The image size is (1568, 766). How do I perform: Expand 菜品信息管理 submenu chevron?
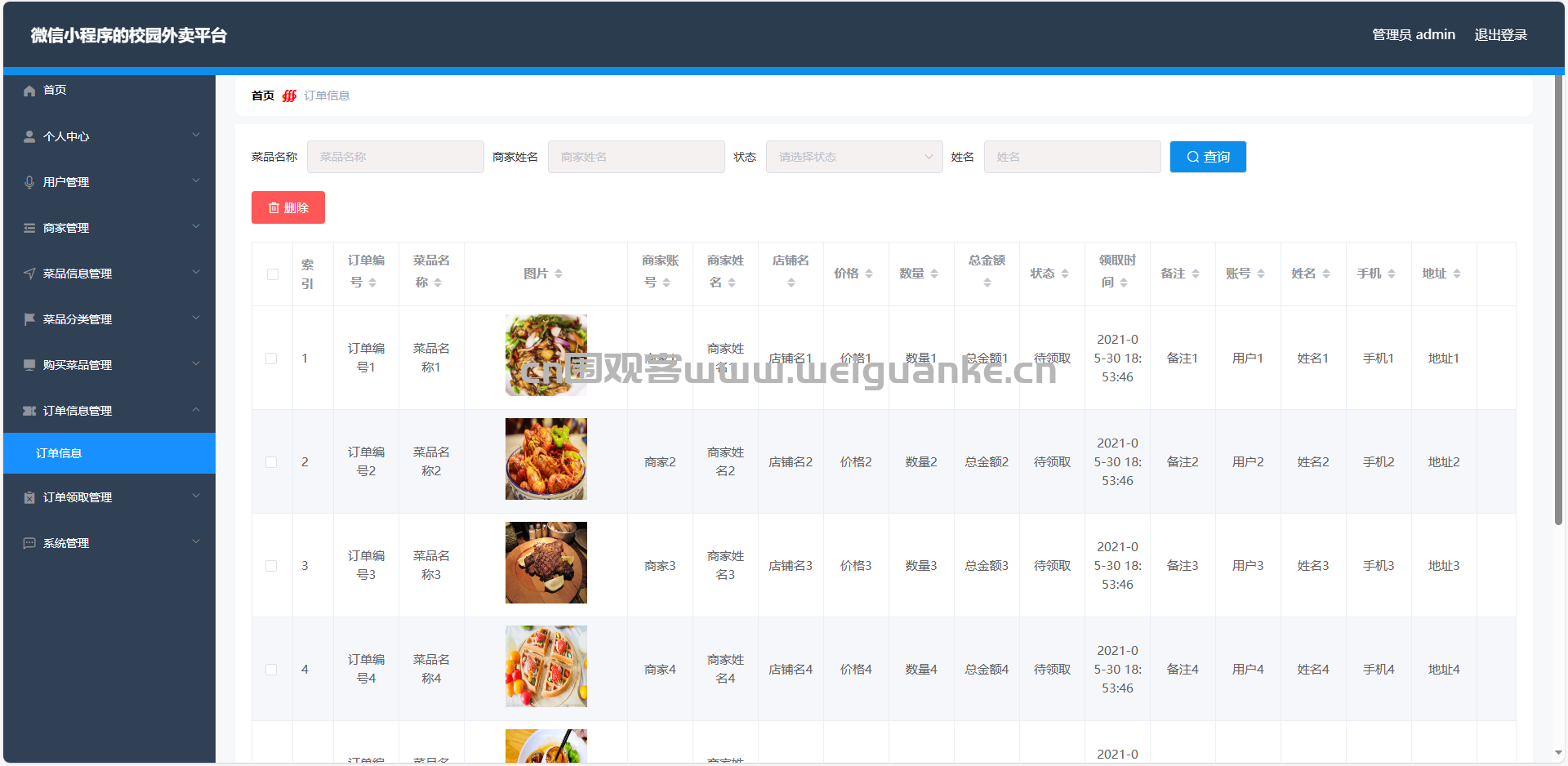click(196, 272)
